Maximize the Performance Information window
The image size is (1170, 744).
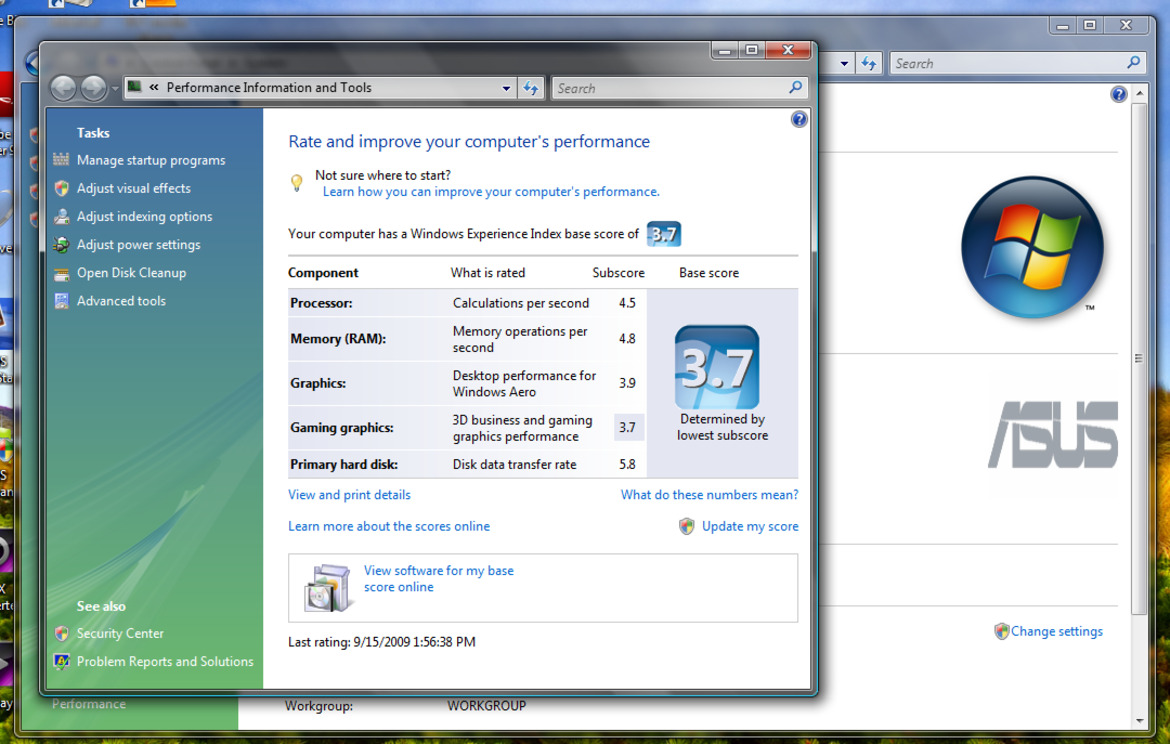point(752,50)
